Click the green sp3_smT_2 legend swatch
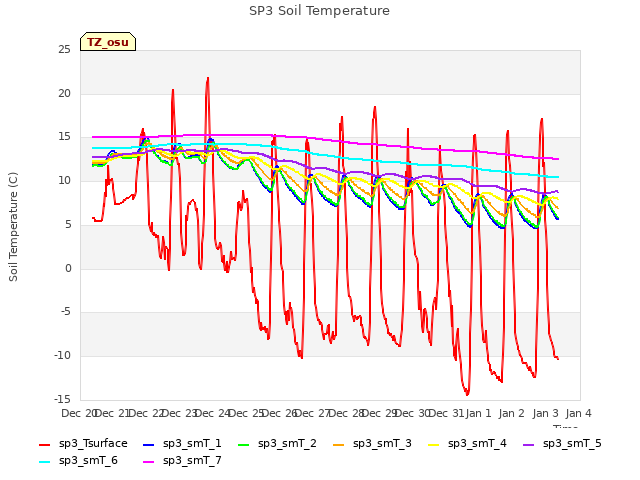Image resolution: width=640 pixels, height=480 pixels. (x=244, y=444)
